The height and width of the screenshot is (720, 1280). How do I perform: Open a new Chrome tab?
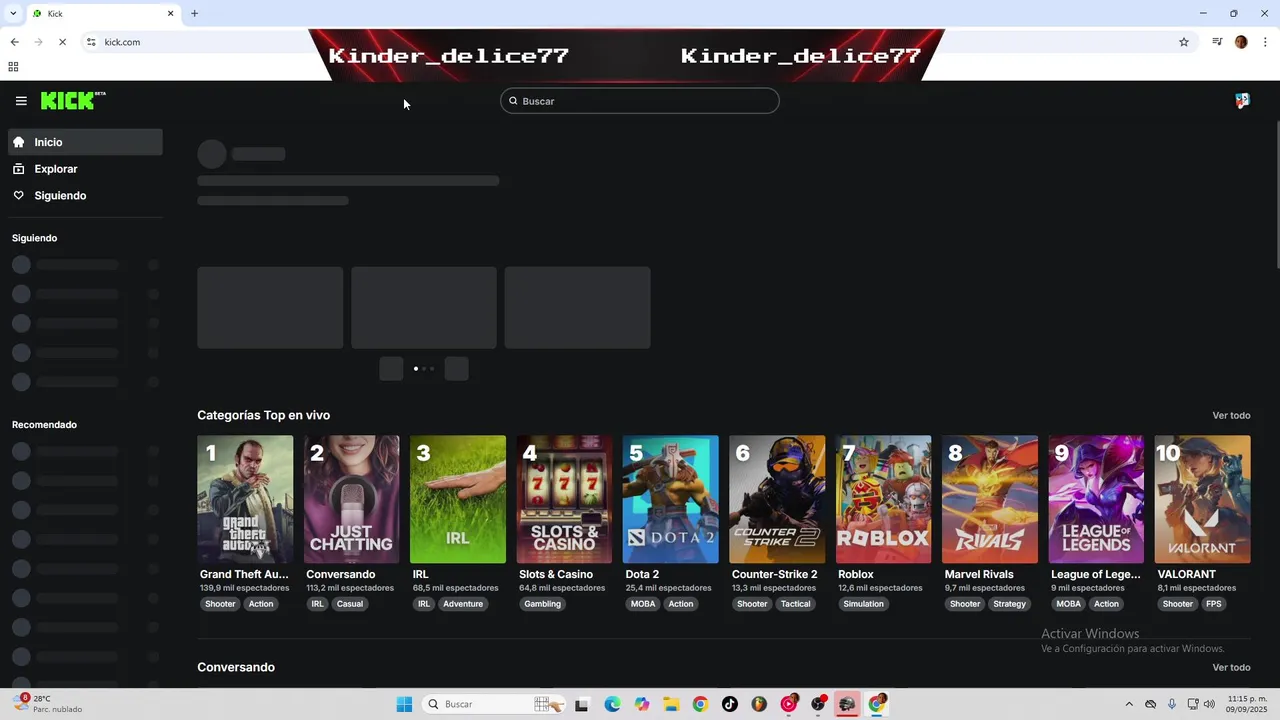tap(195, 13)
